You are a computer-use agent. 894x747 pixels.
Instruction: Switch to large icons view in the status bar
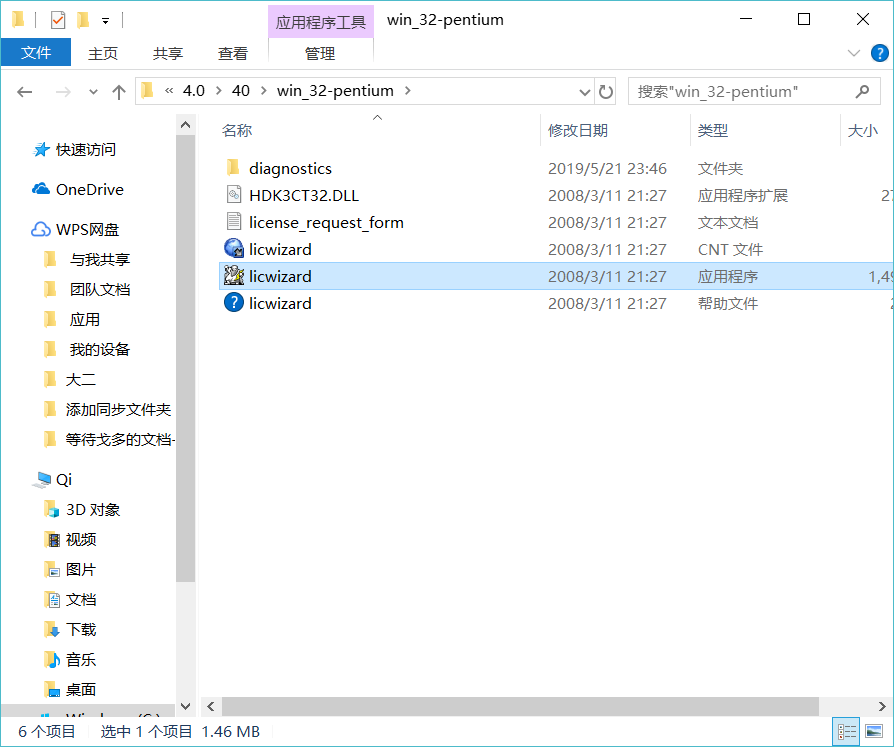(874, 732)
